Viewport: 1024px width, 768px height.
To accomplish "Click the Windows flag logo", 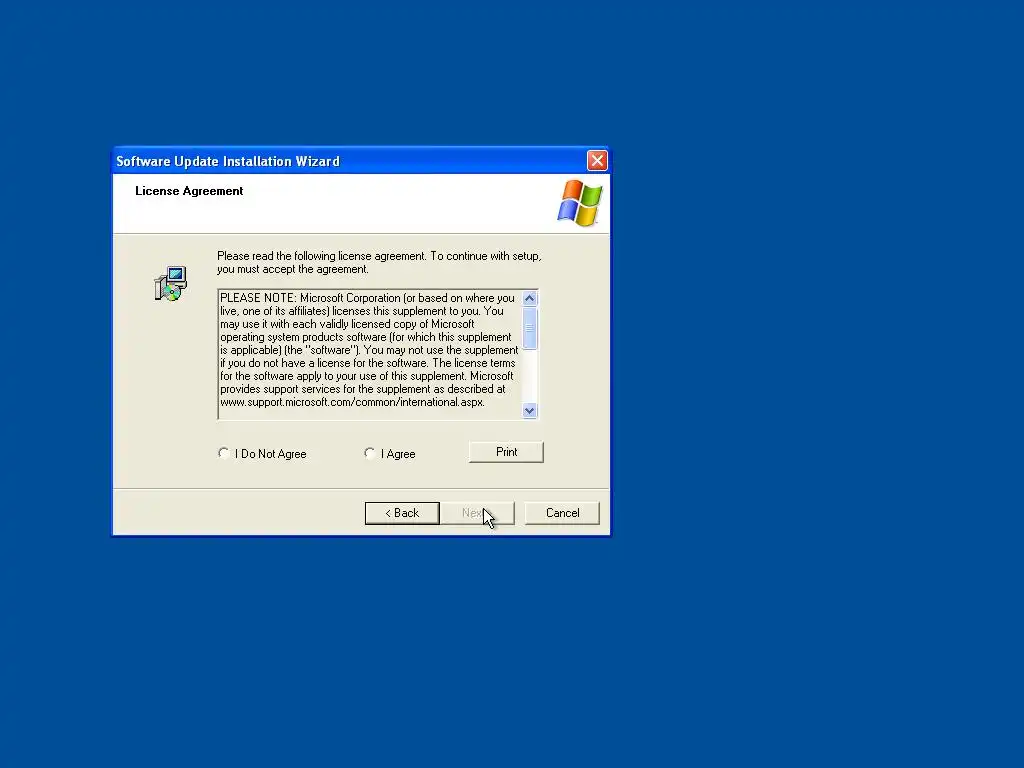I will point(579,203).
